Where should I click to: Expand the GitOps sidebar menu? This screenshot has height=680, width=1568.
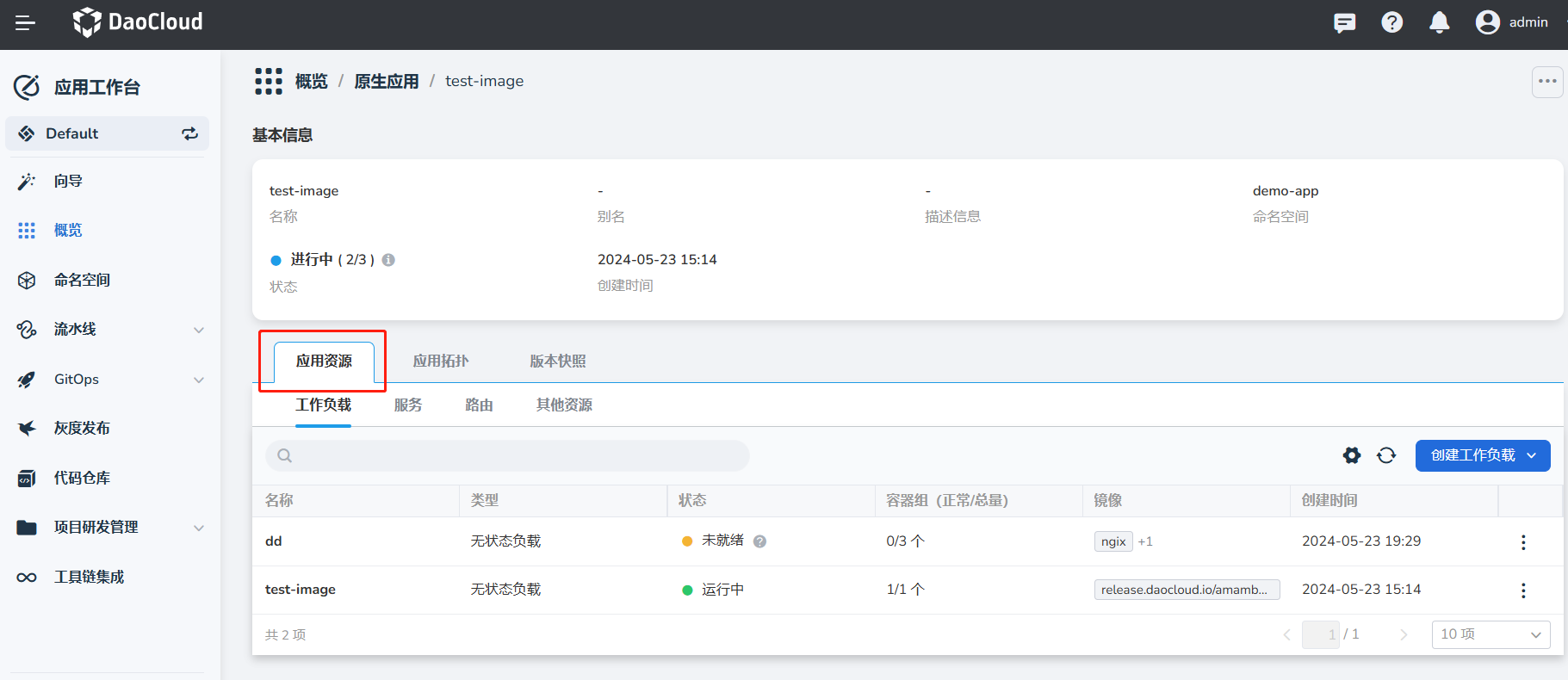point(199,380)
